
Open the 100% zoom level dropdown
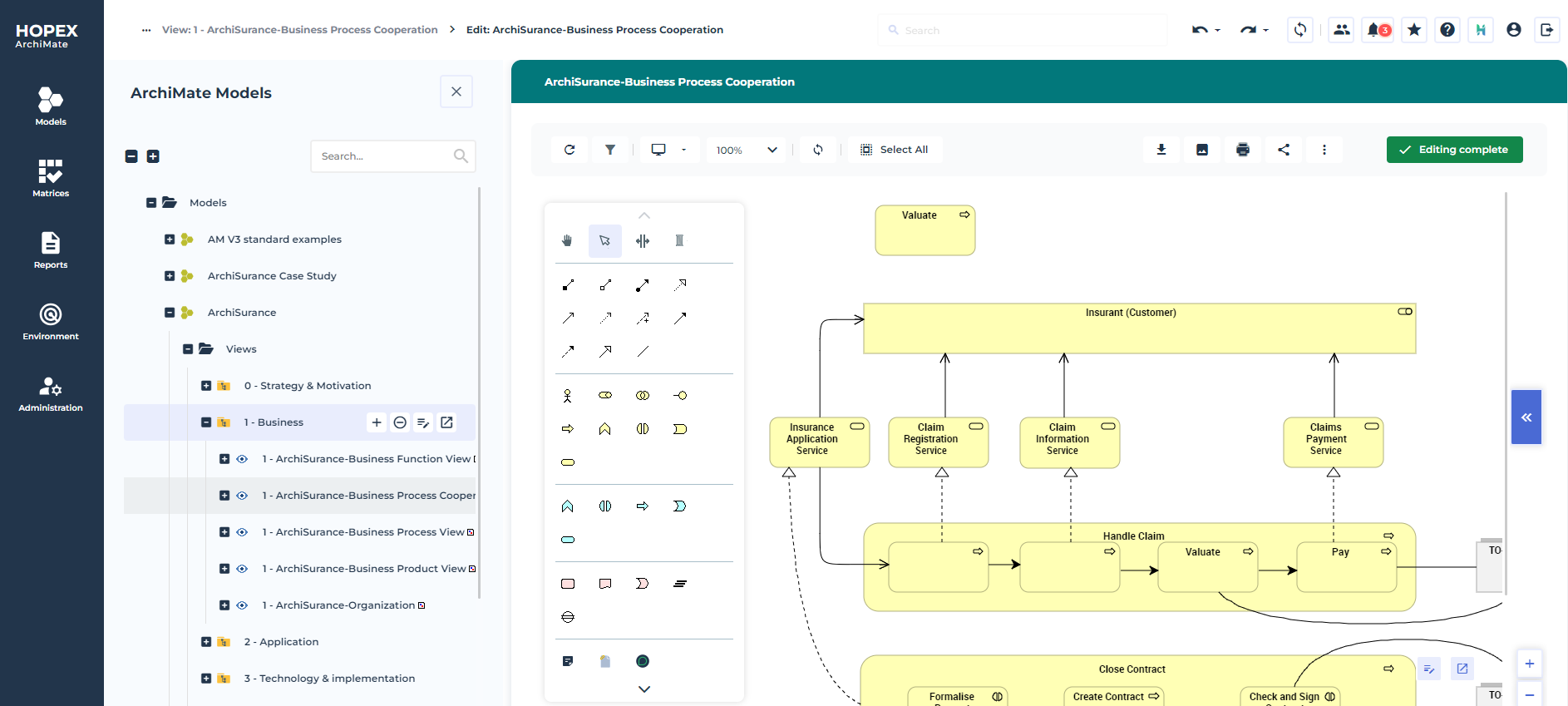[747, 150]
